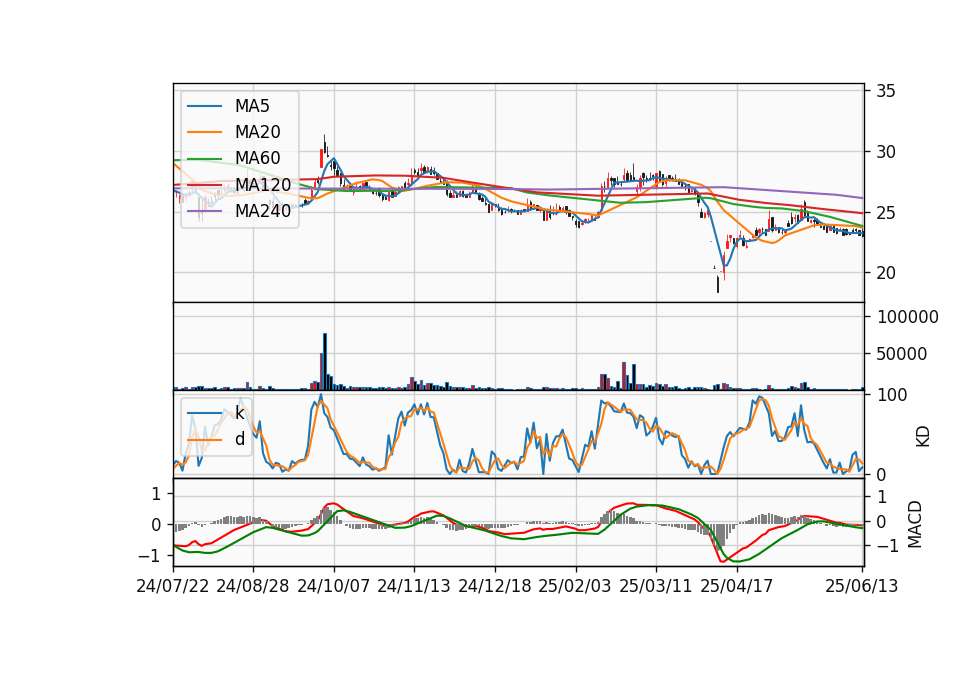Click the MA240 legend label
The height and width of the screenshot is (690, 960).
point(263,211)
